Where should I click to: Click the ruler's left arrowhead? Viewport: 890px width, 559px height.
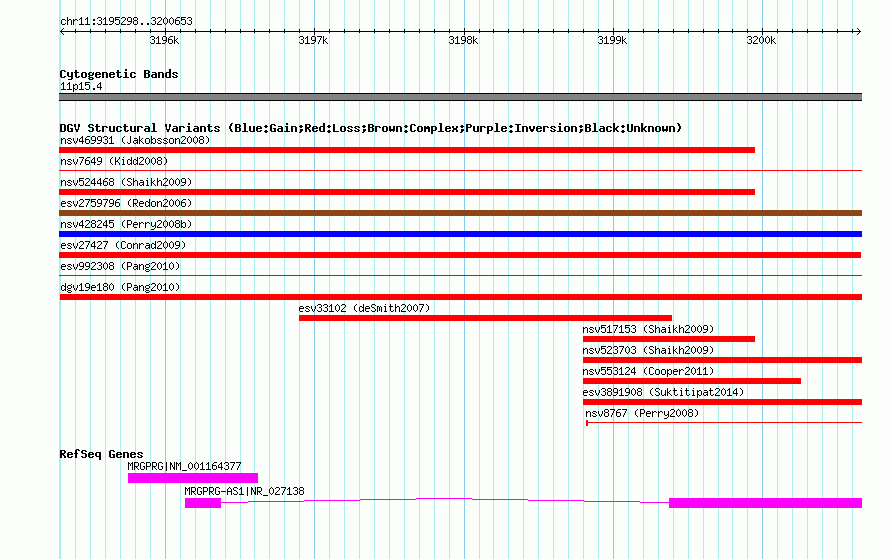point(62,32)
